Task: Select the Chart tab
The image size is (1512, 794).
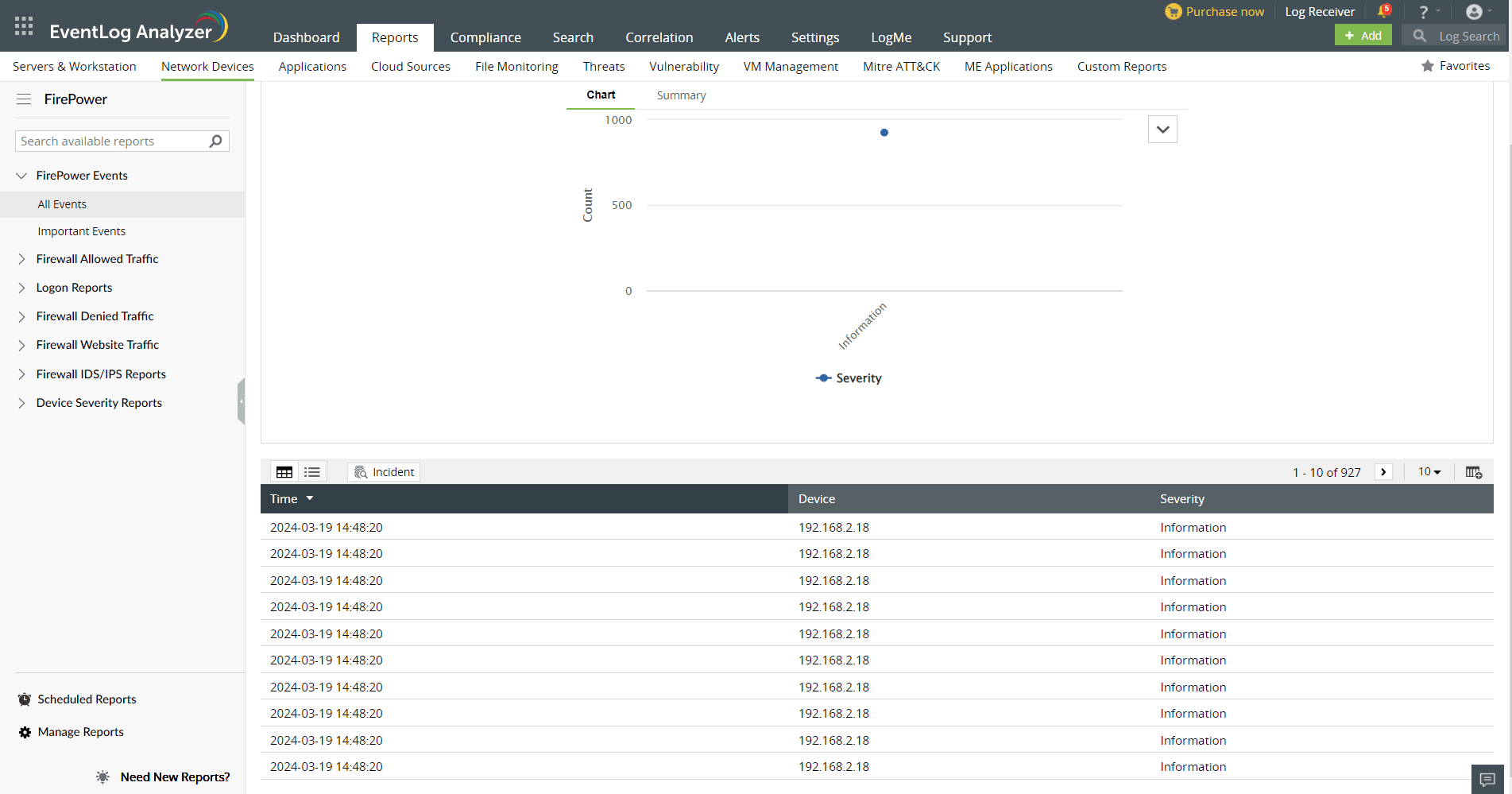Action: pyautogui.click(x=601, y=95)
